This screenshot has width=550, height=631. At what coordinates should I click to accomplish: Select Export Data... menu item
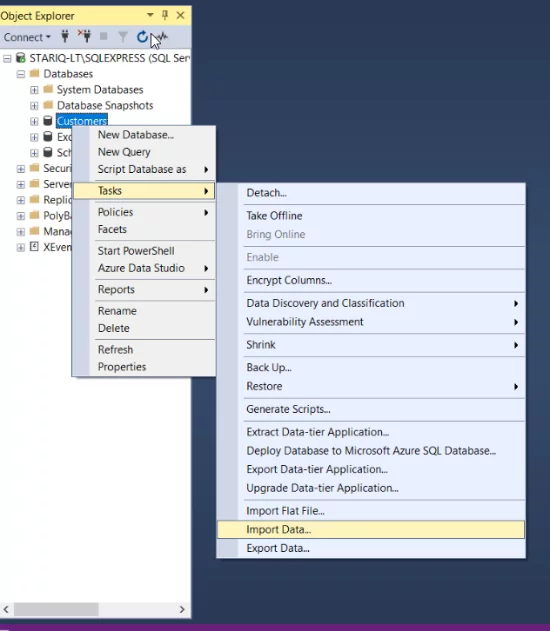click(371, 548)
